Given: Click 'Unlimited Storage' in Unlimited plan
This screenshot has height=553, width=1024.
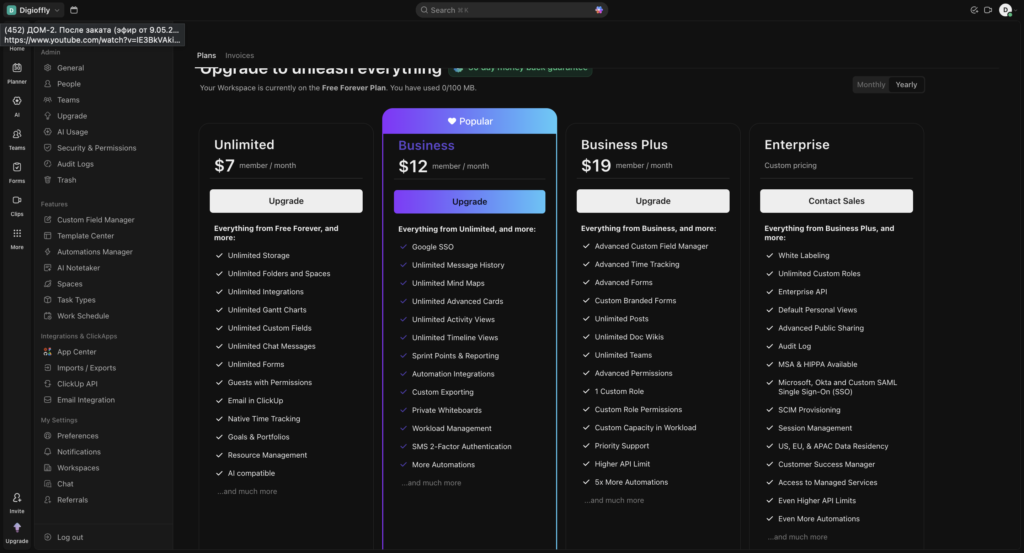Looking at the screenshot, I should 259,255.
